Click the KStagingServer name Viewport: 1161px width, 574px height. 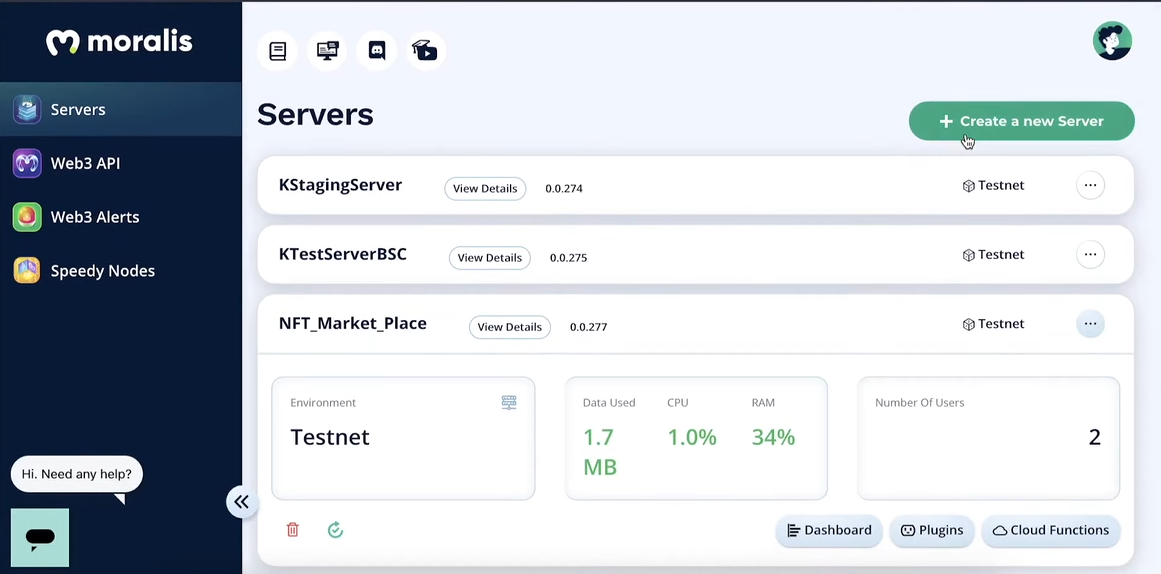coord(341,185)
